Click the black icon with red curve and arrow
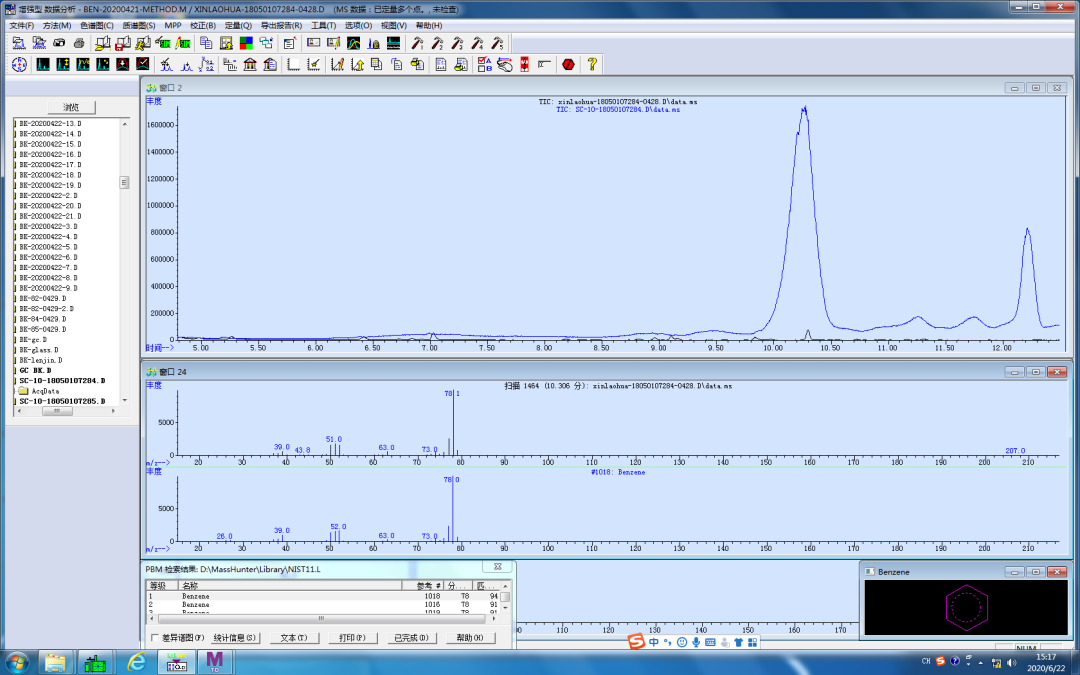Viewport: 1080px width, 675px height. [x=123, y=64]
